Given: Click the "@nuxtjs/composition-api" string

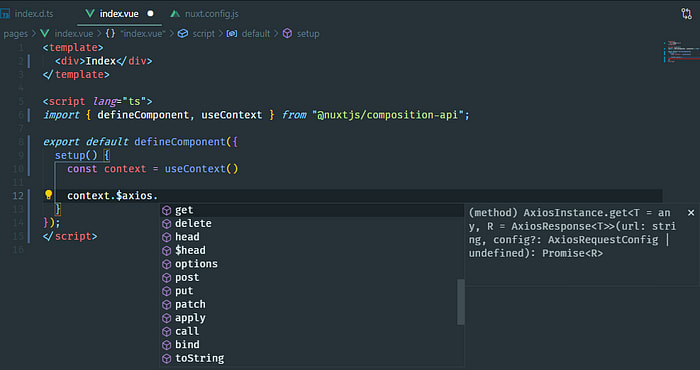Looking at the screenshot, I should coord(388,115).
